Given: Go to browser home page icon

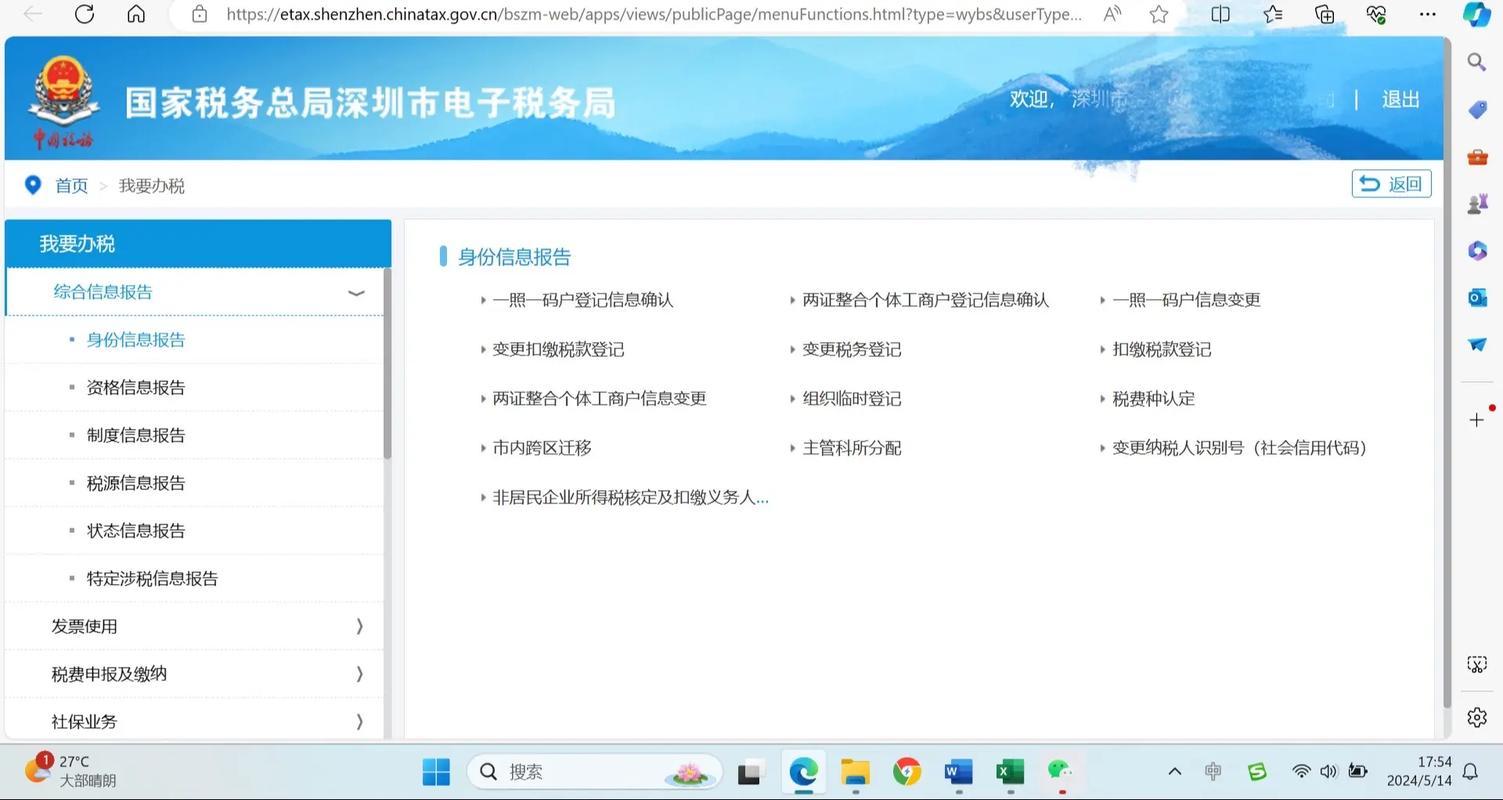Looking at the screenshot, I should click(x=136, y=14).
